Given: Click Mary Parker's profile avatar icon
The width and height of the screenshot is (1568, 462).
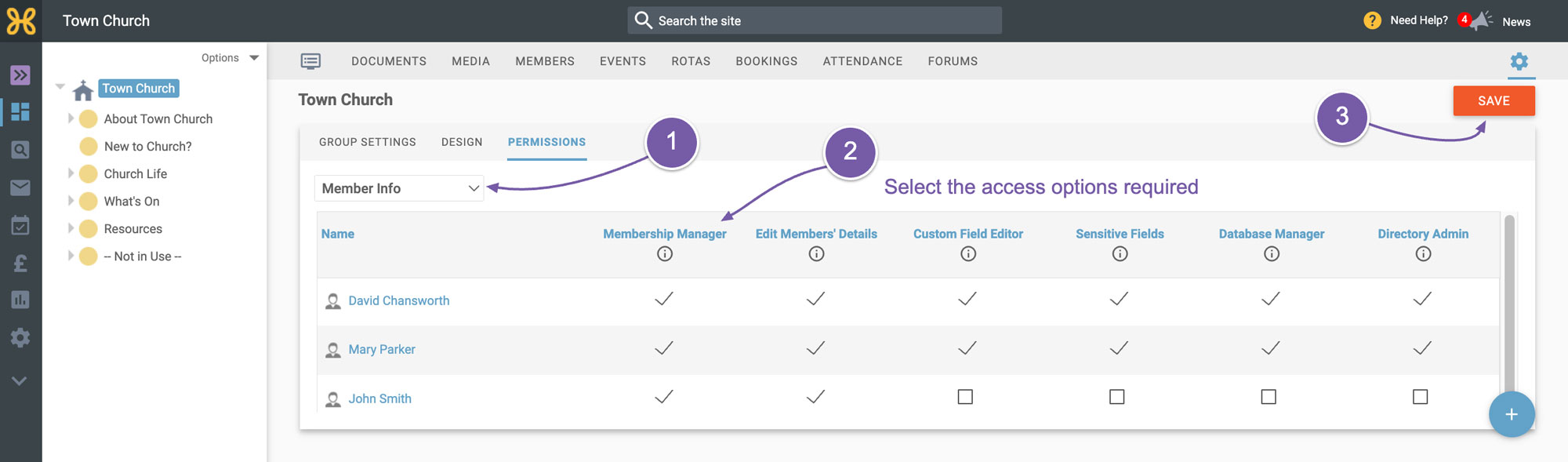Looking at the screenshot, I should tap(333, 350).
